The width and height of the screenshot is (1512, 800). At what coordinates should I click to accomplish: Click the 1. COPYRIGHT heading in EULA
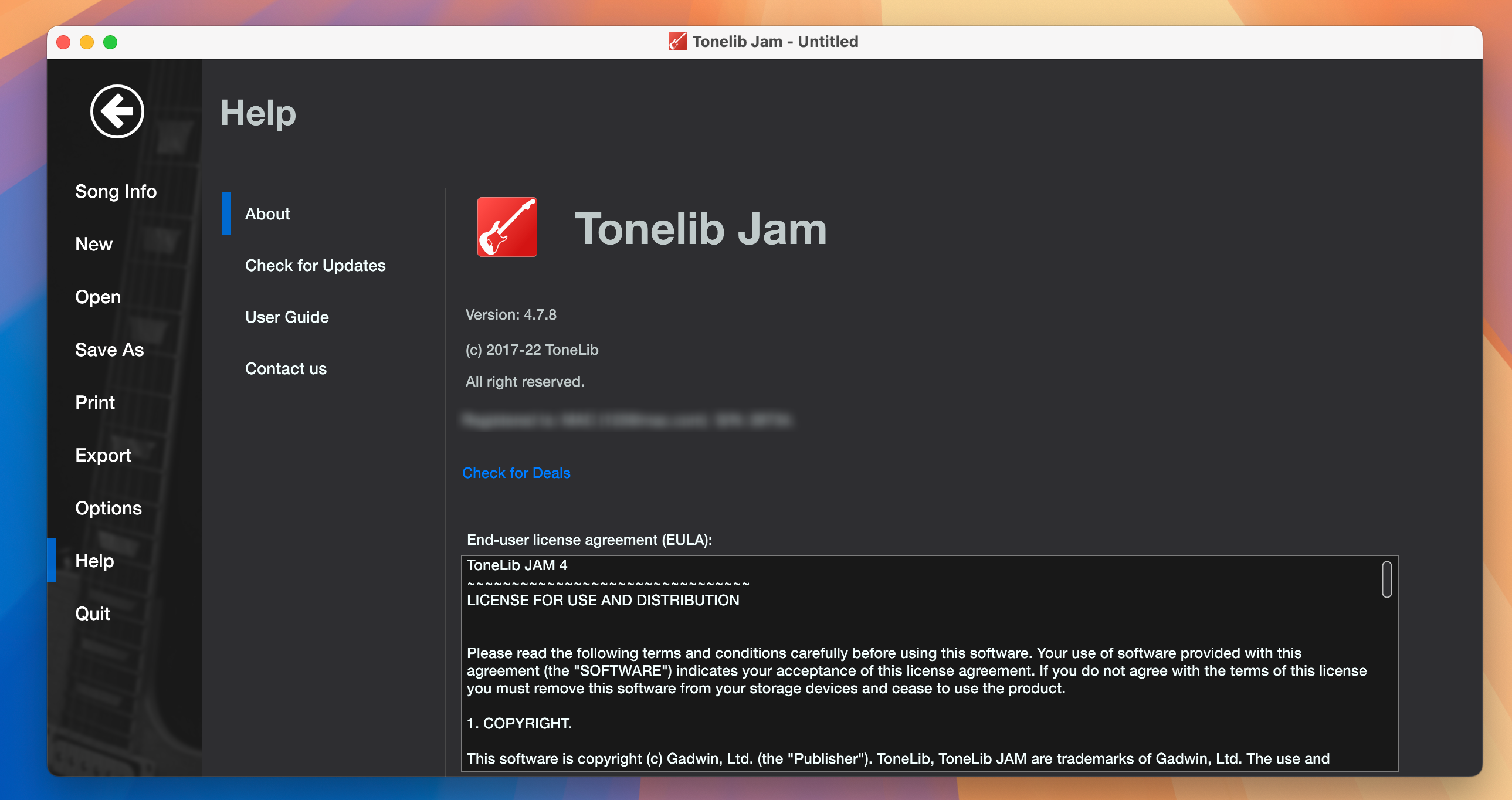[519, 724]
